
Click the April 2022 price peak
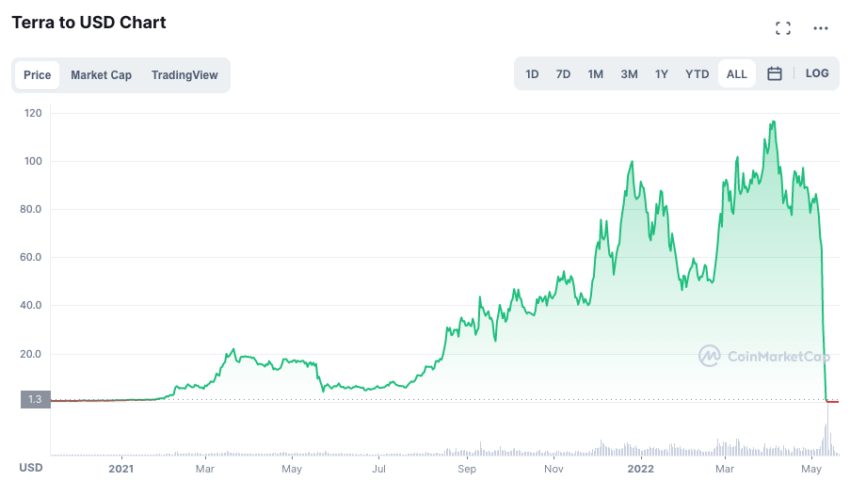point(773,121)
